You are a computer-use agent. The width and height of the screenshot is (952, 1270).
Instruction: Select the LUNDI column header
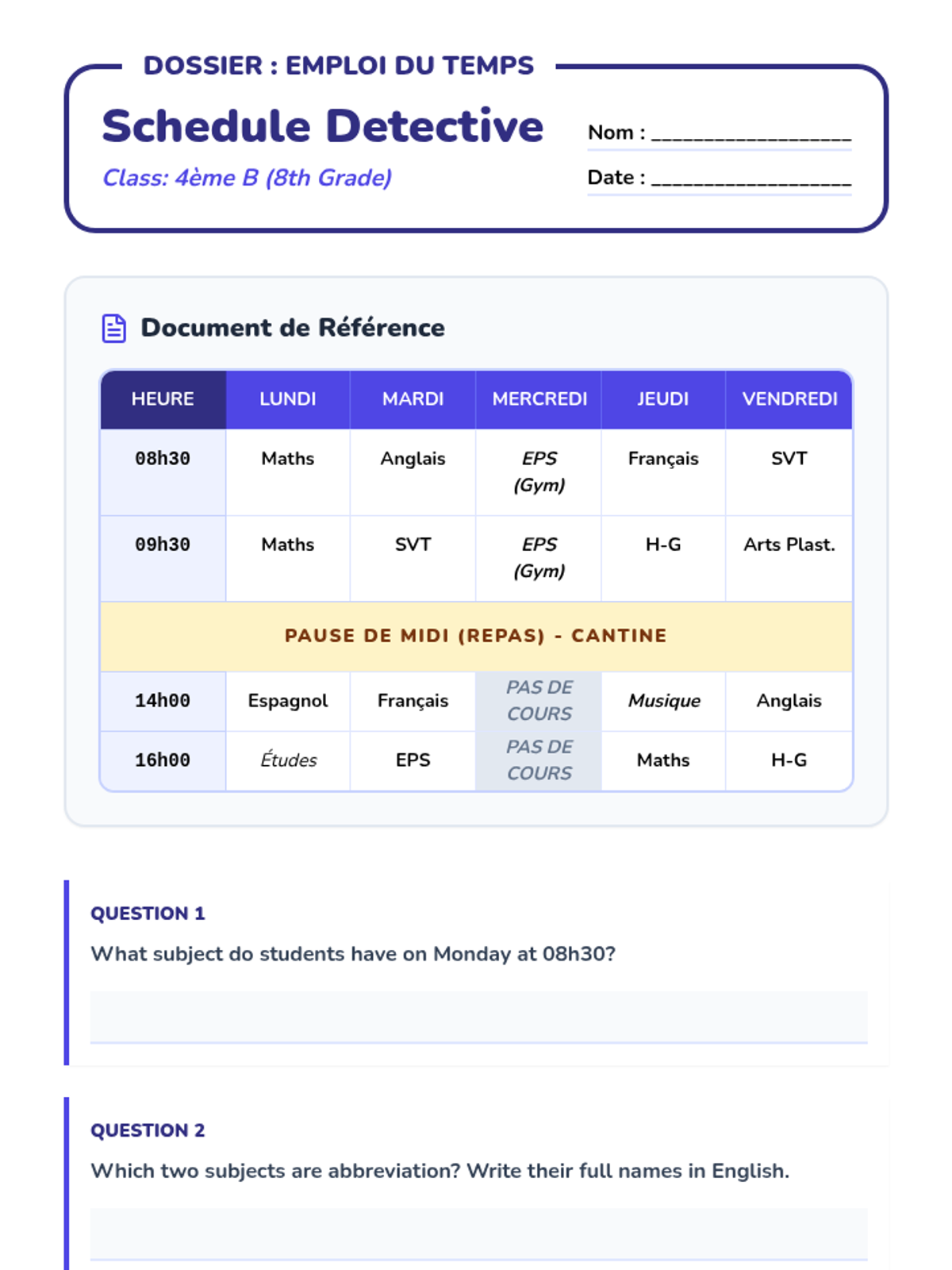pyautogui.click(x=288, y=399)
